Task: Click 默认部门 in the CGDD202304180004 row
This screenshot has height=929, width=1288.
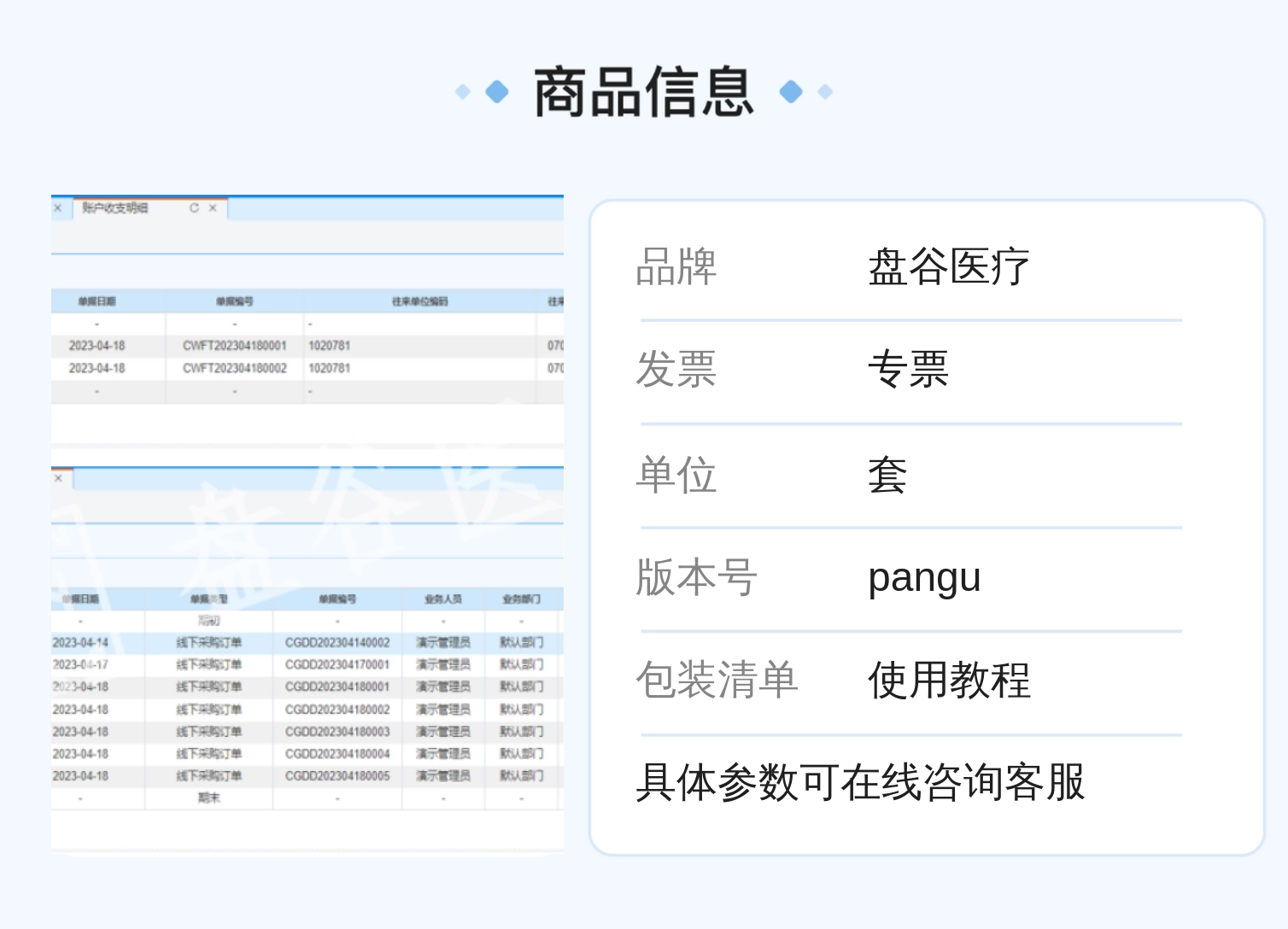Action: [521, 754]
